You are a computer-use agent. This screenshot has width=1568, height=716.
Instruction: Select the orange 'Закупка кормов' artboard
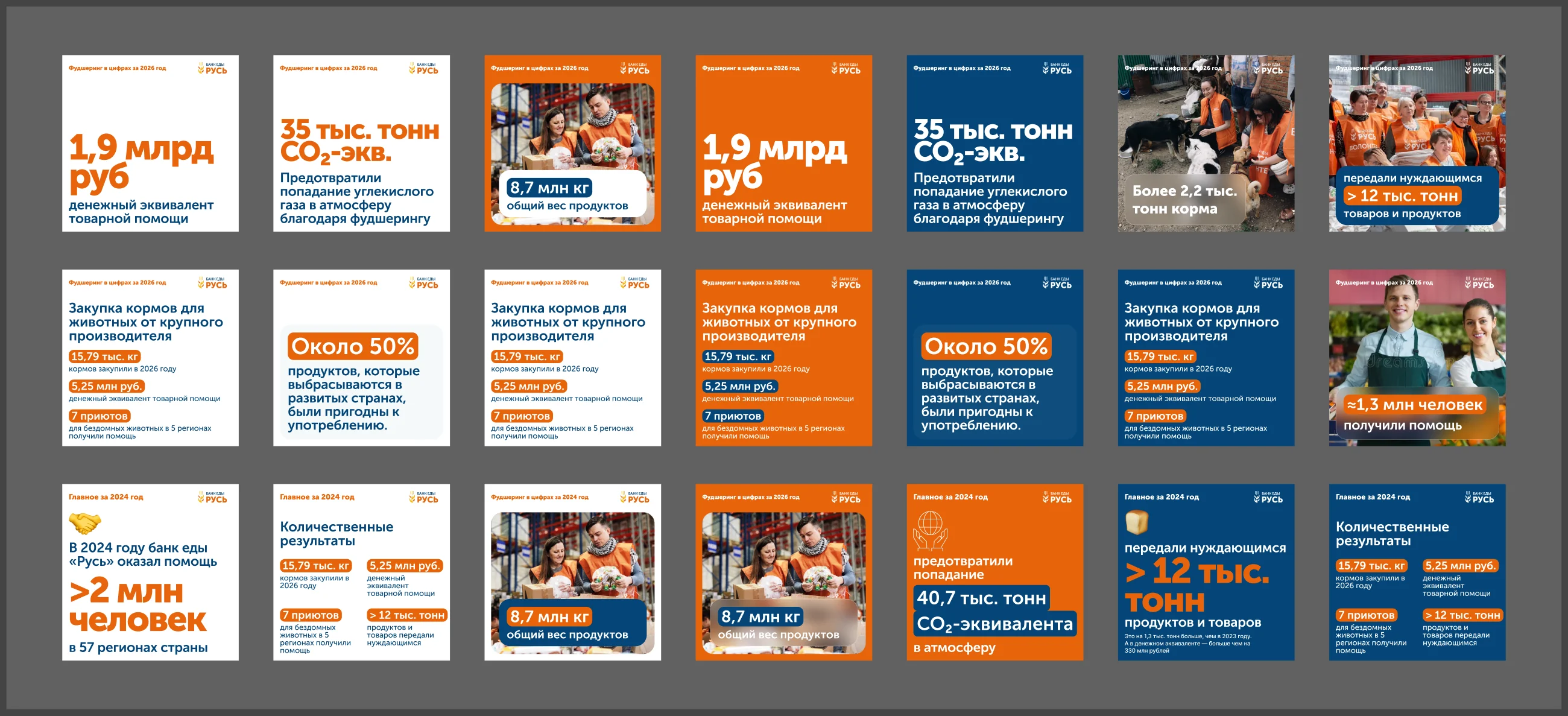pos(784,358)
